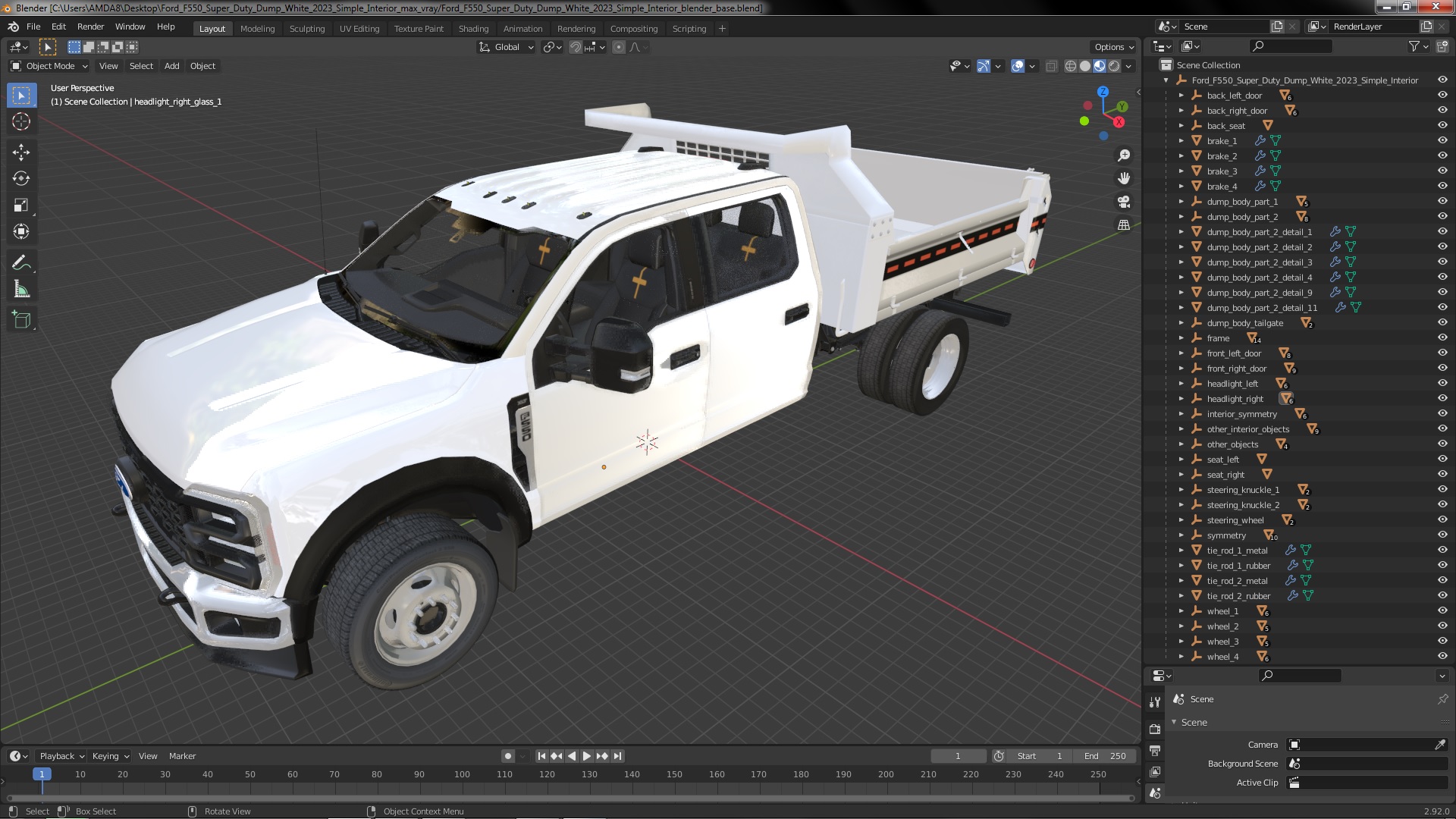Toggle camera view icon in viewport
The image size is (1456, 819).
[x=1124, y=202]
